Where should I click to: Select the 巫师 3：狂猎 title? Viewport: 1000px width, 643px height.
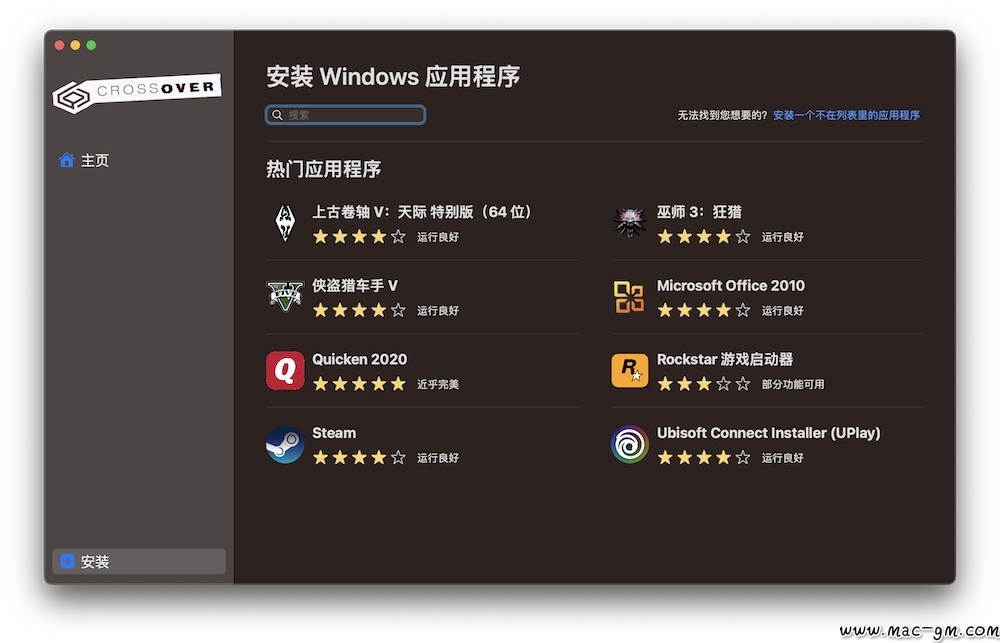click(x=699, y=212)
